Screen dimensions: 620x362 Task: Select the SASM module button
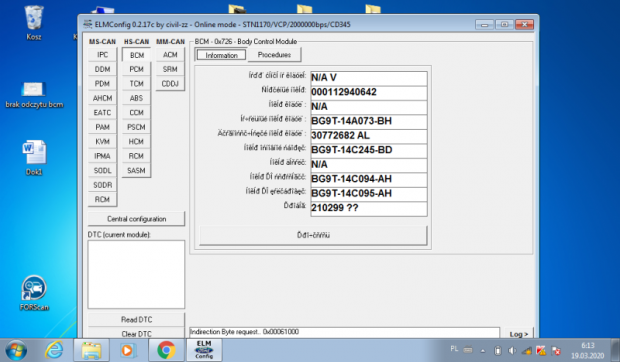[x=136, y=171]
